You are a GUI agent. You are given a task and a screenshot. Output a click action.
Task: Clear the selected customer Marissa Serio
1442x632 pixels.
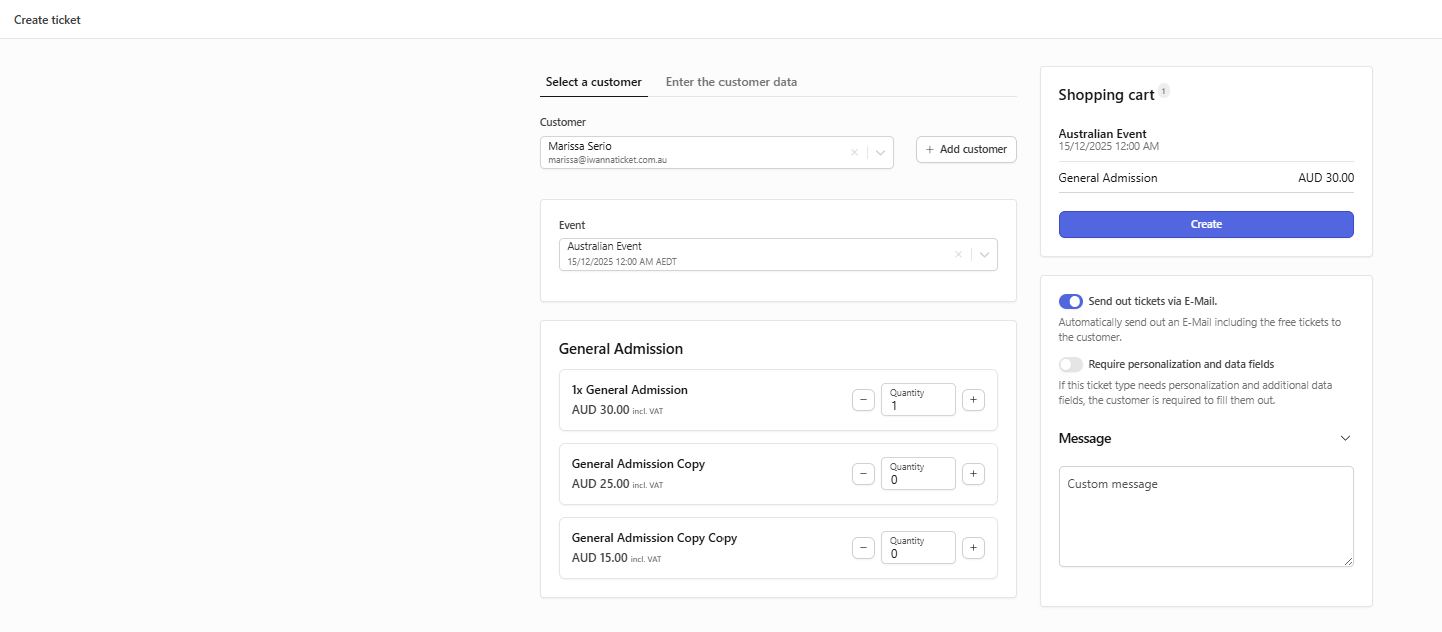[854, 153]
